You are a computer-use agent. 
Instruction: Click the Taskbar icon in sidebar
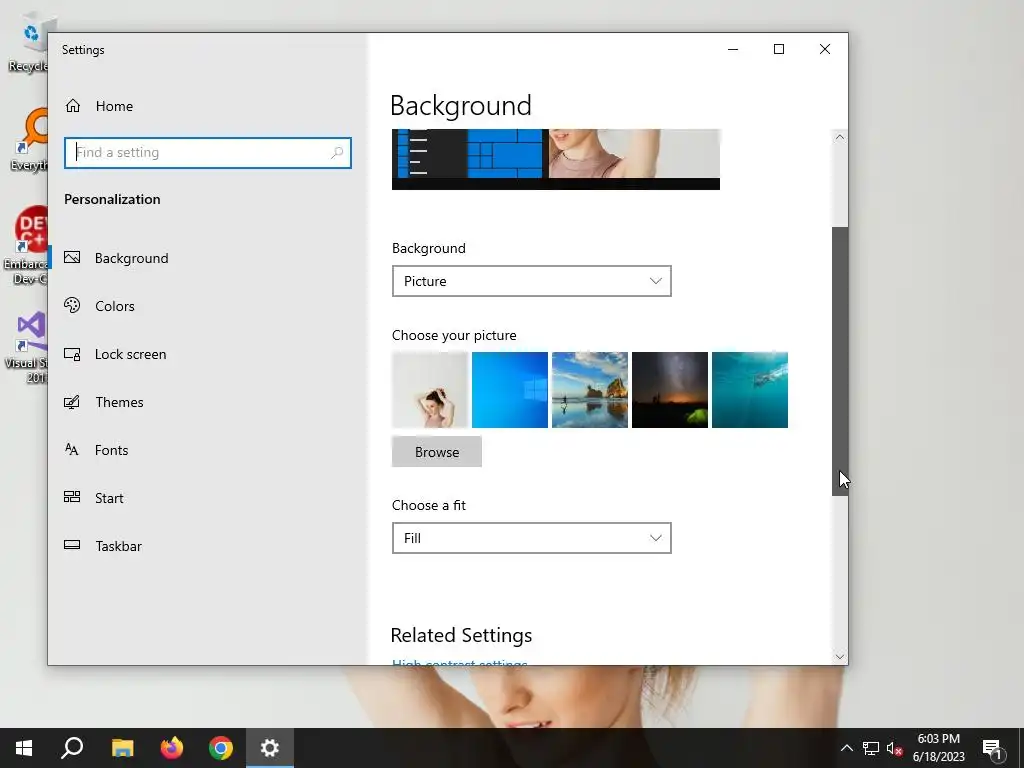72,545
